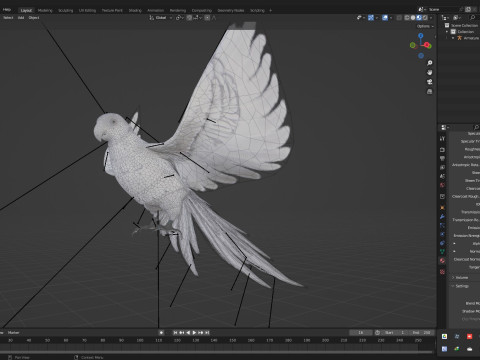Viewport: 480px width, 360px height.
Task: Open the Modifiers wrench properties tab
Action: coord(442,217)
